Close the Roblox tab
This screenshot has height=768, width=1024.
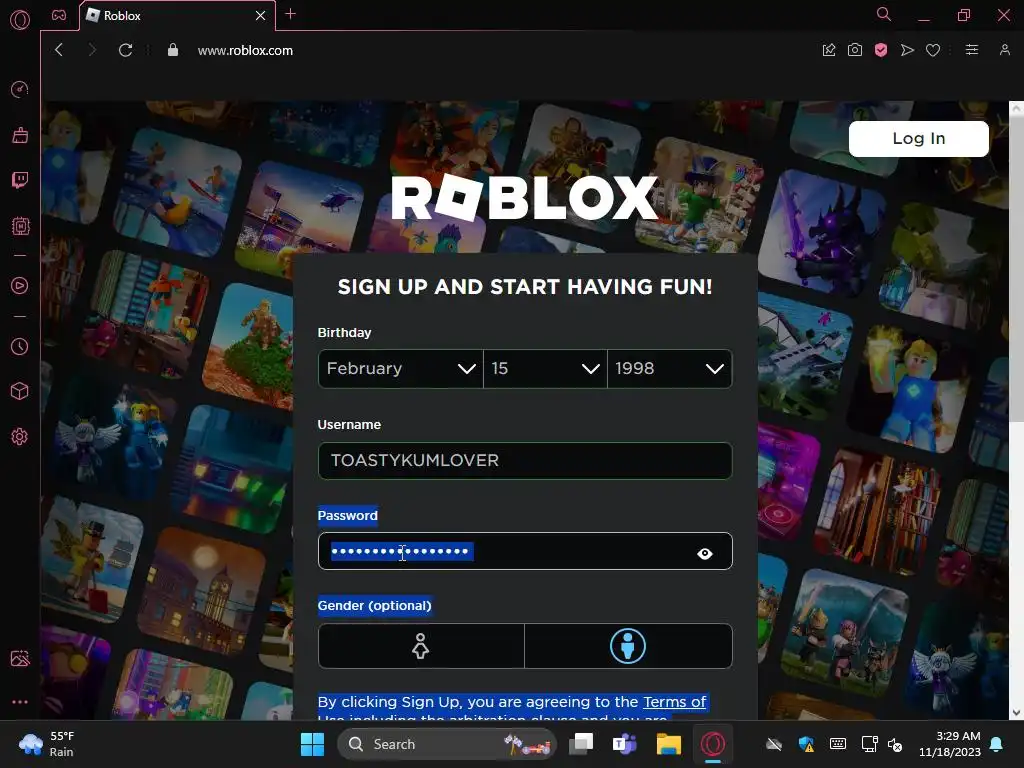point(261,16)
